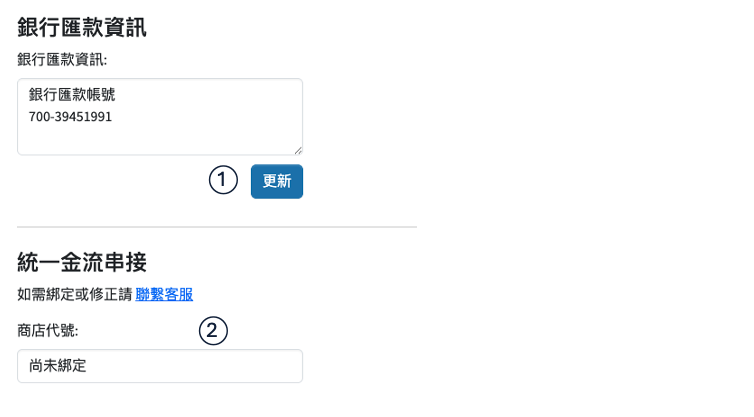The height and width of the screenshot is (417, 754).
Task: Click inside the 銀行匯款資訊 textarea
Action: [x=160, y=116]
